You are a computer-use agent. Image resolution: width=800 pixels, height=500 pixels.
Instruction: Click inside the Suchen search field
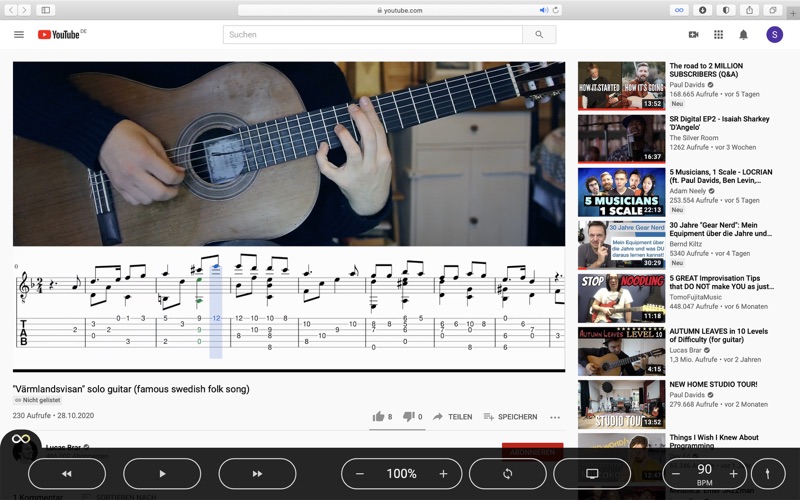point(372,35)
